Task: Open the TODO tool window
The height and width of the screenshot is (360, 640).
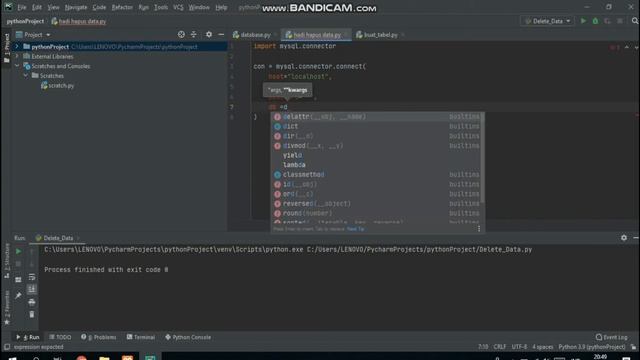Action: click(x=60, y=337)
